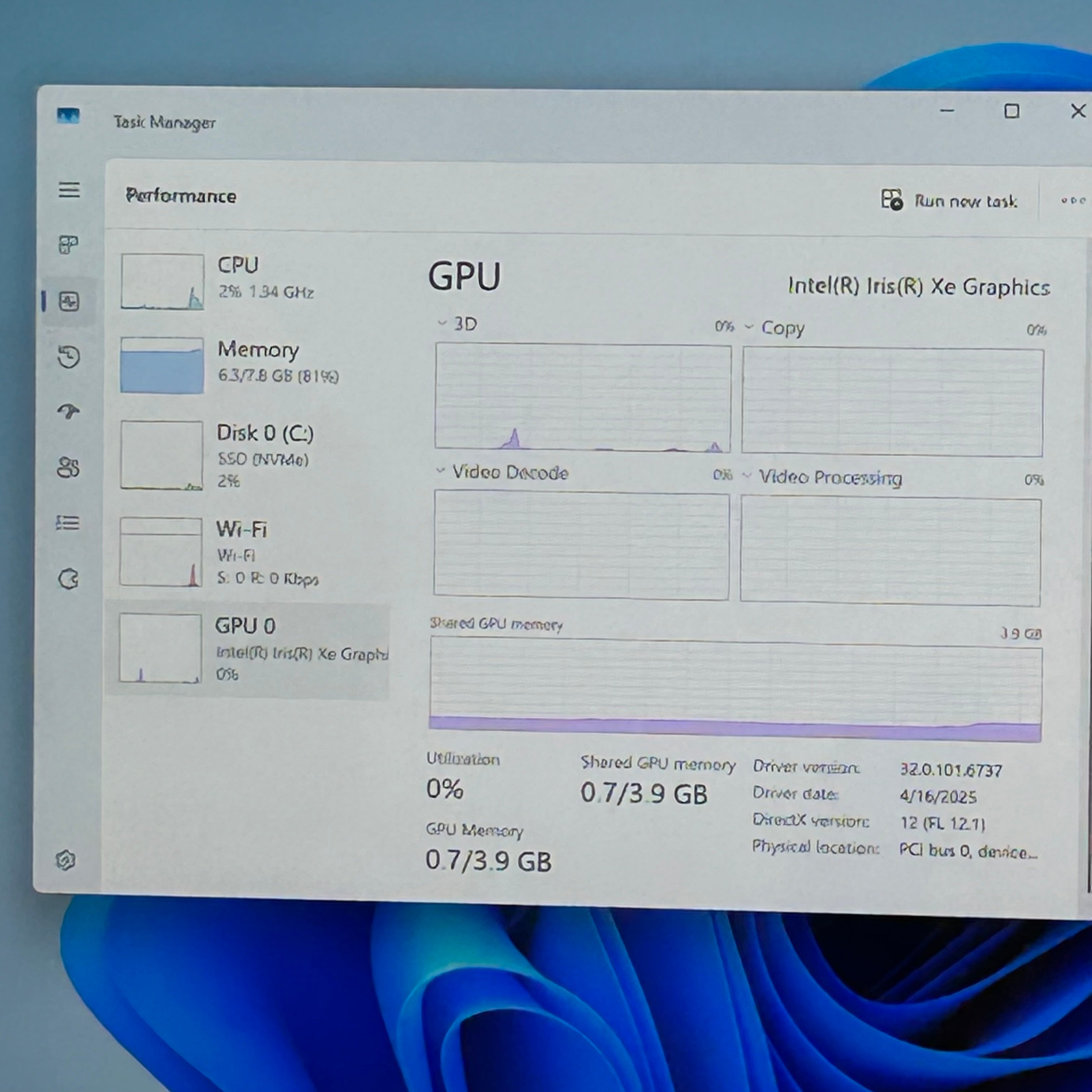Maximize the Task Manager window
This screenshot has height=1092, width=1092.
coord(1012,111)
